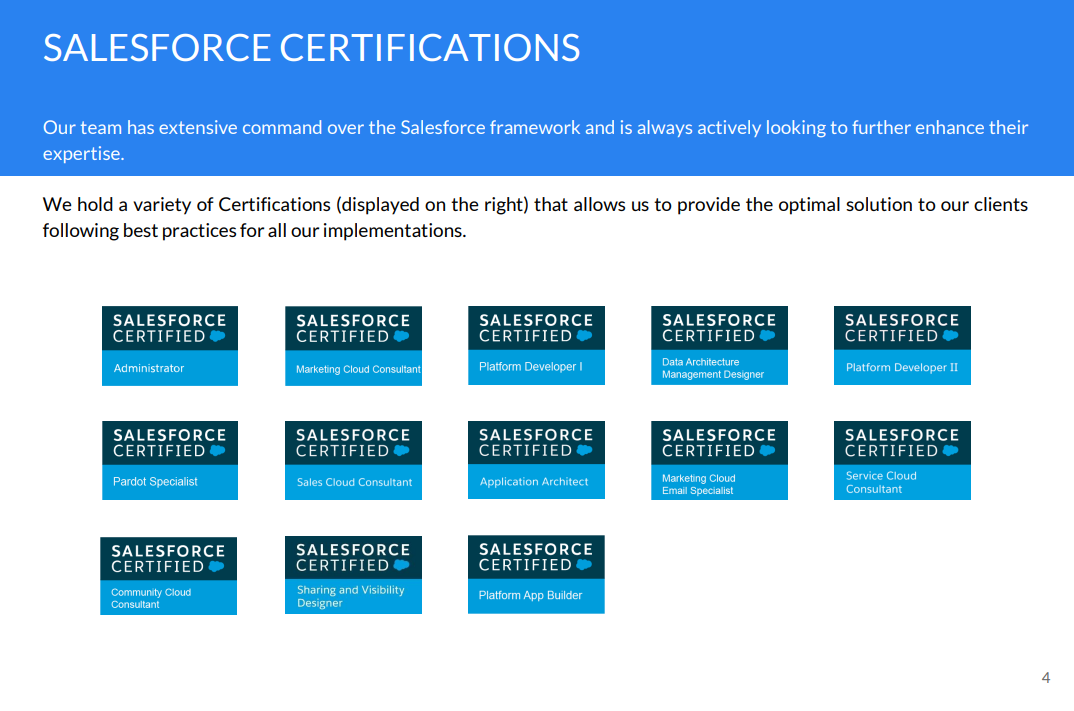Select the Sharing and Visibility Designer badge
Viewport: 1074px width, 711px height.
click(x=353, y=575)
